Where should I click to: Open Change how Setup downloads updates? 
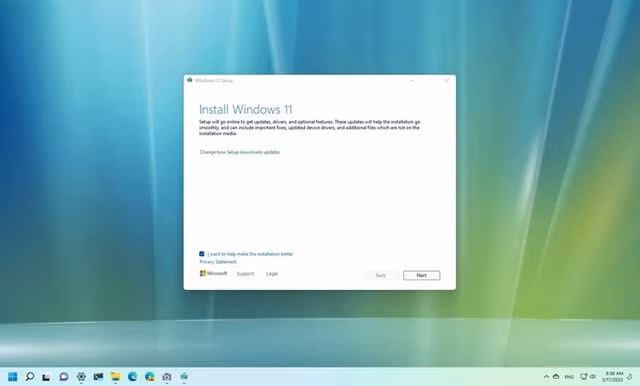point(240,152)
